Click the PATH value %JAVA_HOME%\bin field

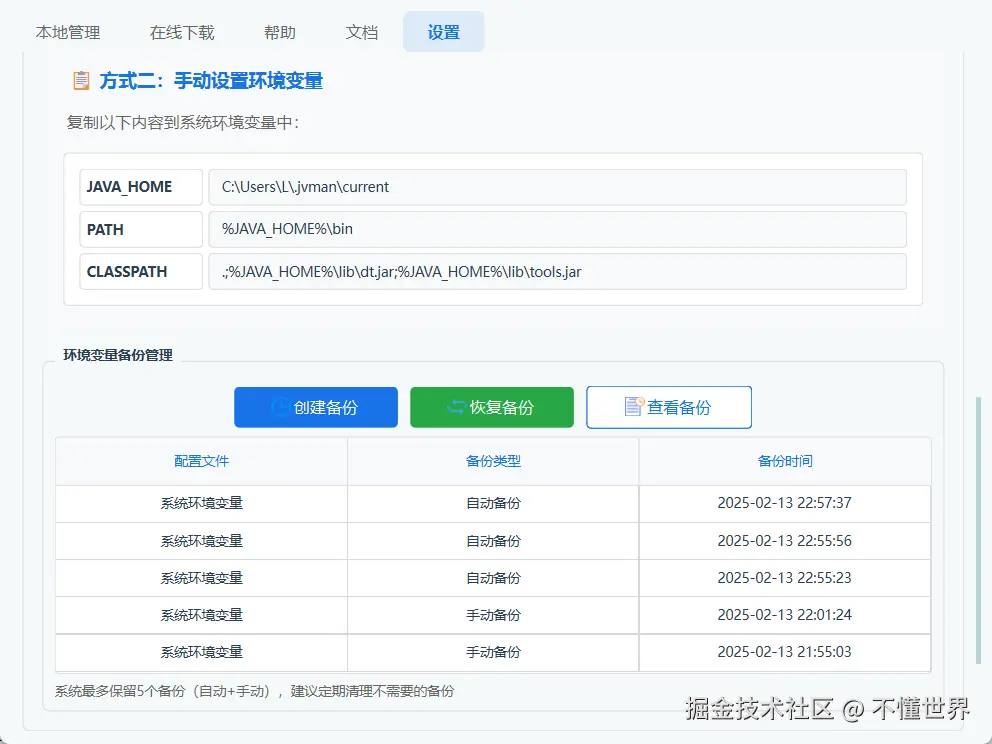click(557, 229)
